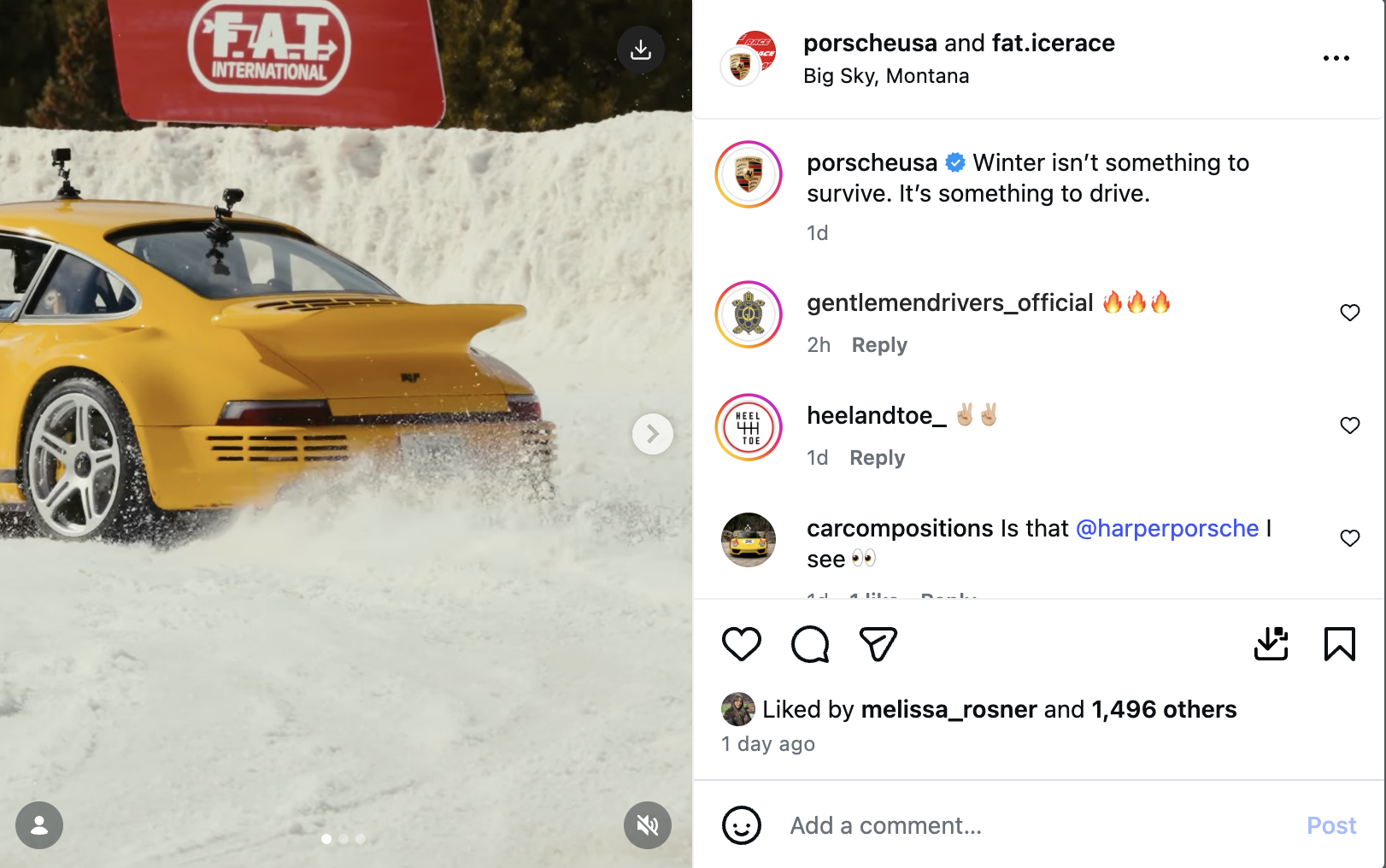
Task: Unmute the video sound
Action: click(x=648, y=825)
